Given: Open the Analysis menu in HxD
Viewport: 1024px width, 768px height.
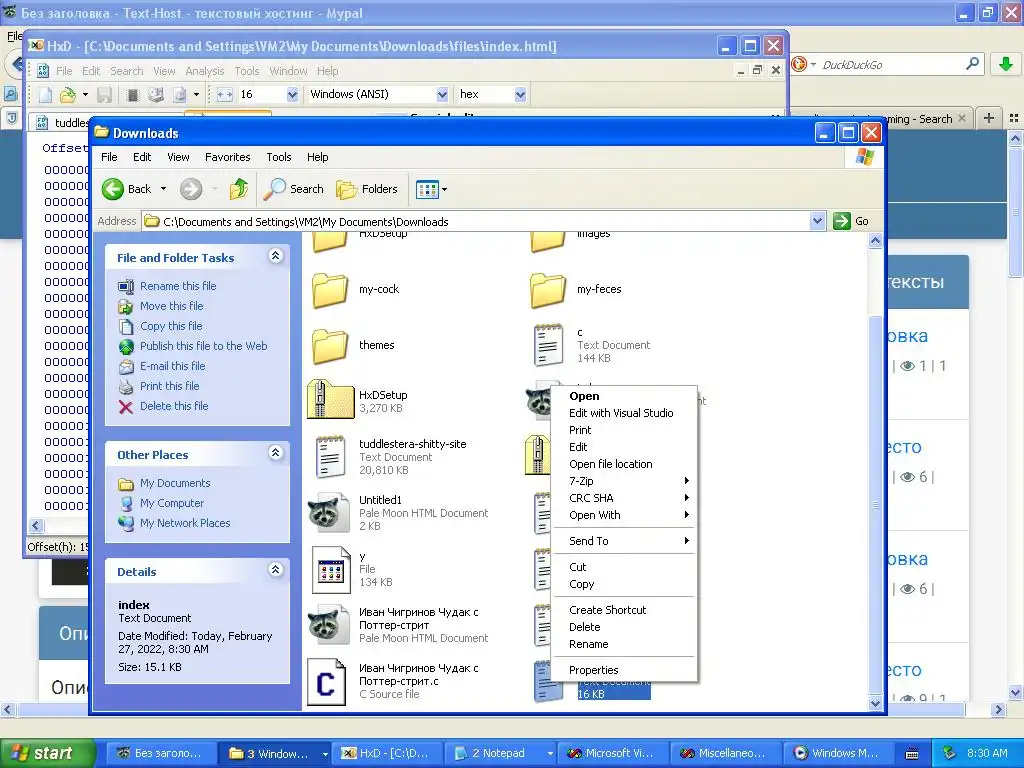Looking at the screenshot, I should click(x=204, y=71).
